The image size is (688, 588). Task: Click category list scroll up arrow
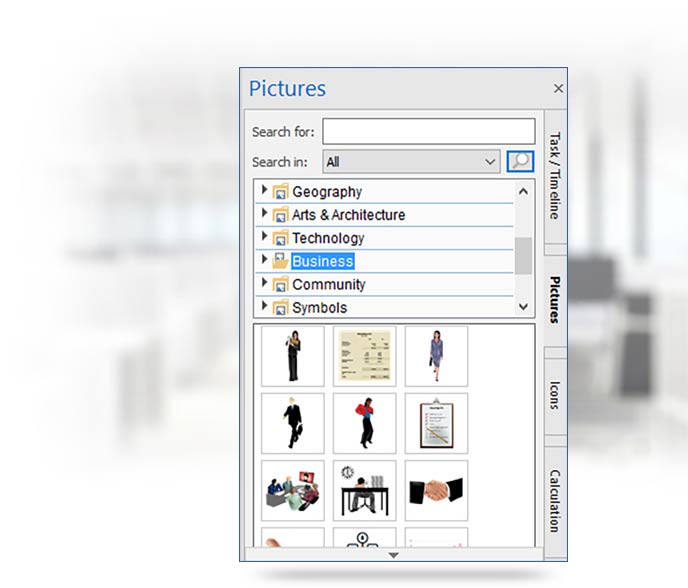tap(523, 192)
